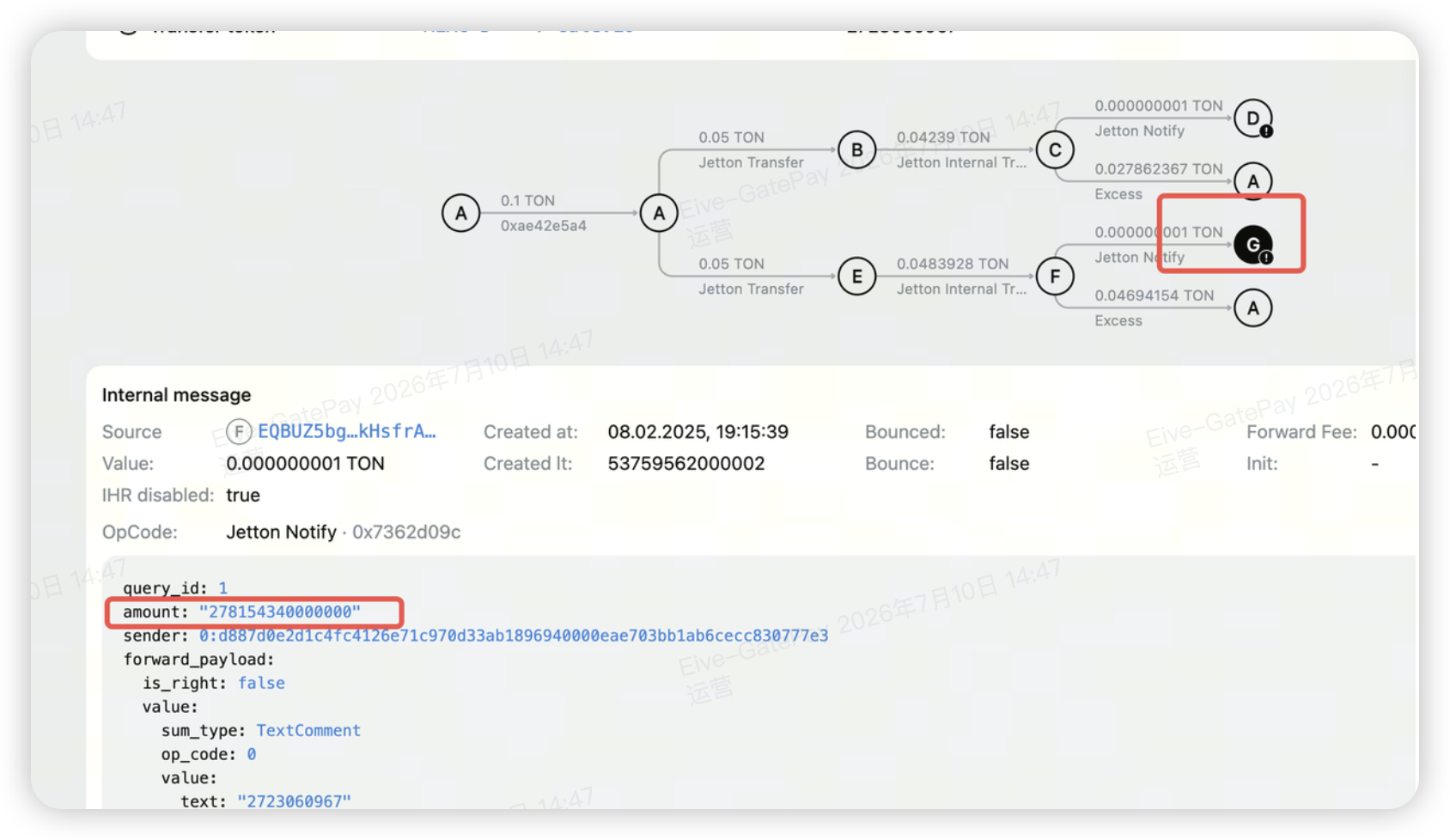
Task: Click the Jetton Transfer label toward node E
Action: point(751,289)
